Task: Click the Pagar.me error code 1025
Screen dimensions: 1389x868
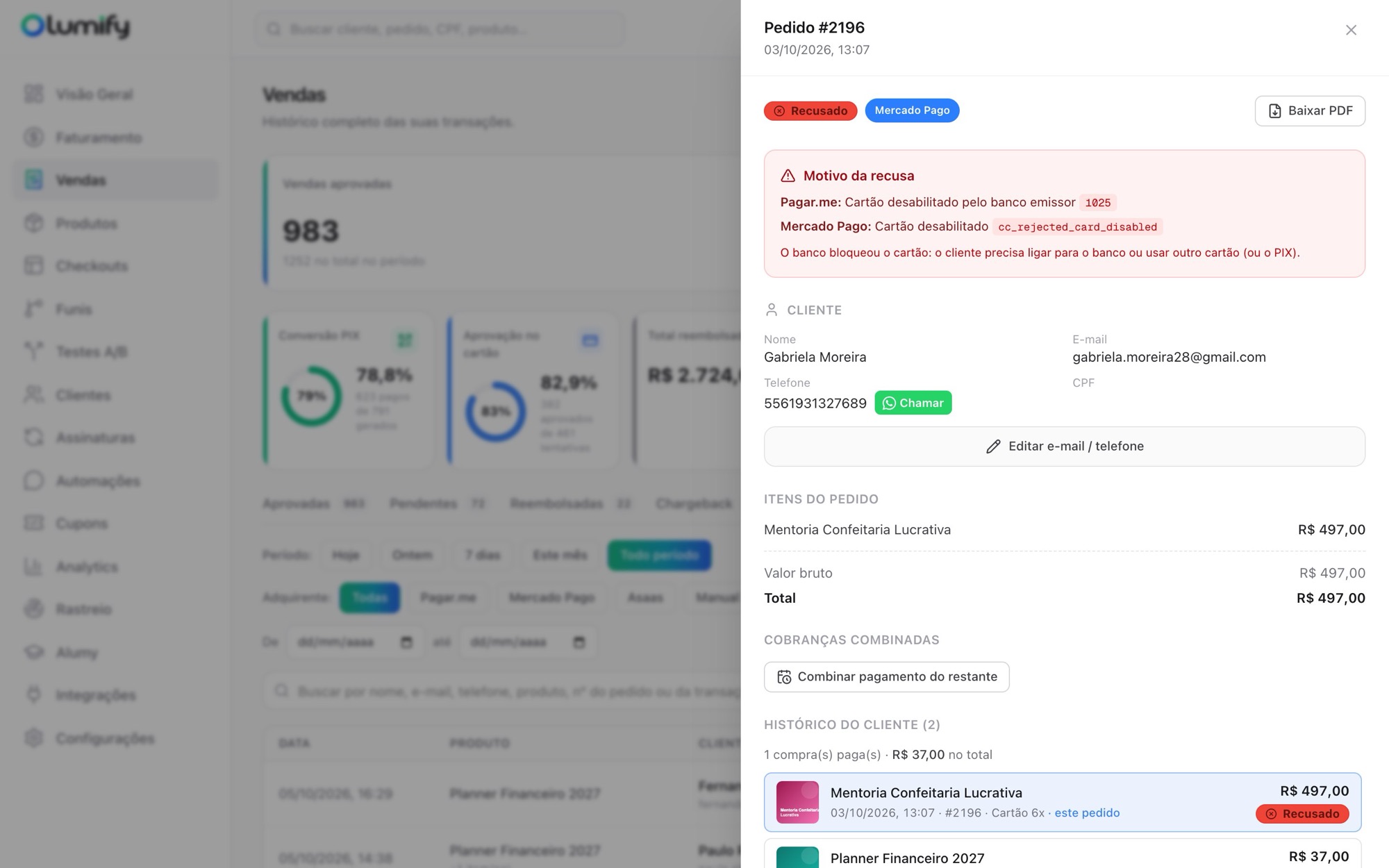Action: (x=1097, y=203)
